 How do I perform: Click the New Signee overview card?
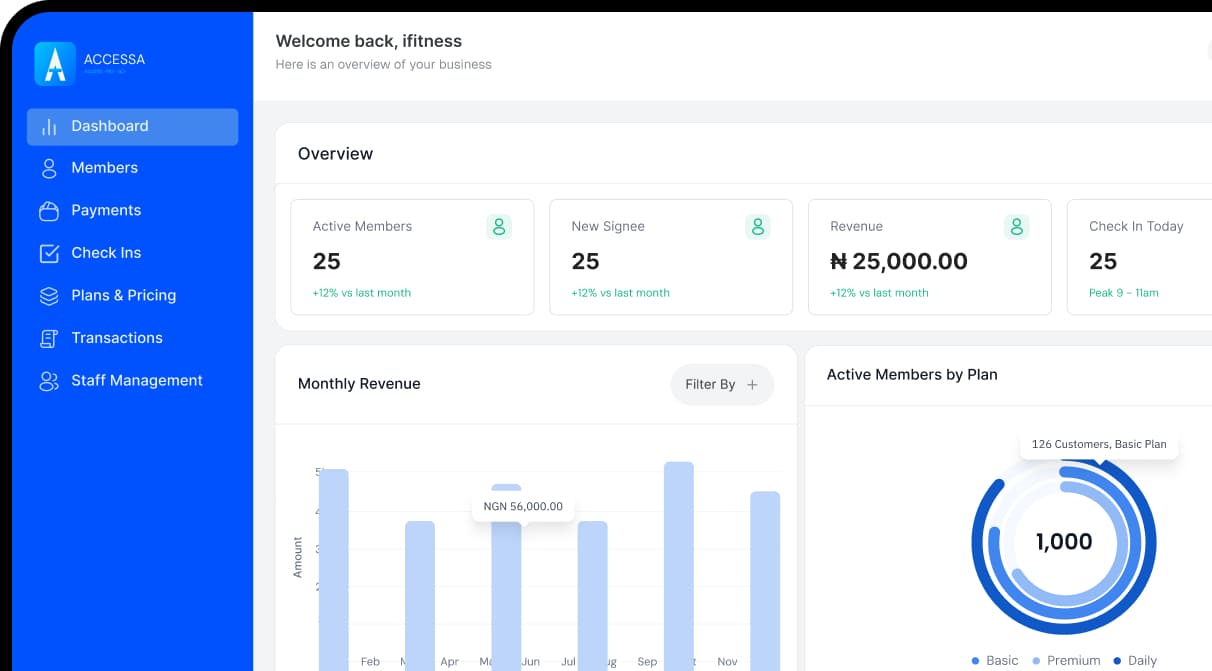click(671, 257)
